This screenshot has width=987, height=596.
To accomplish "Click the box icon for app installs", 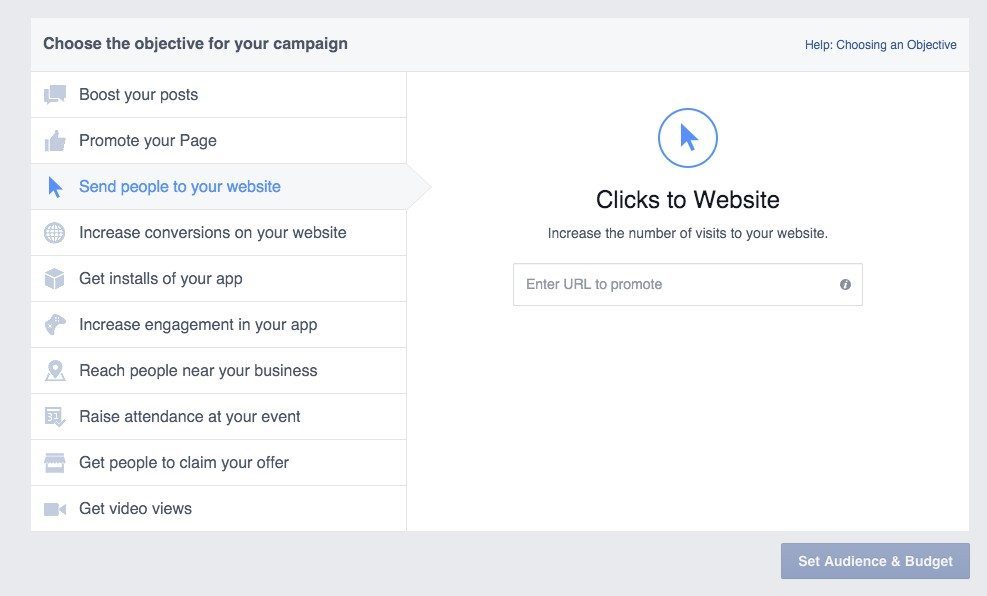I will [x=54, y=279].
